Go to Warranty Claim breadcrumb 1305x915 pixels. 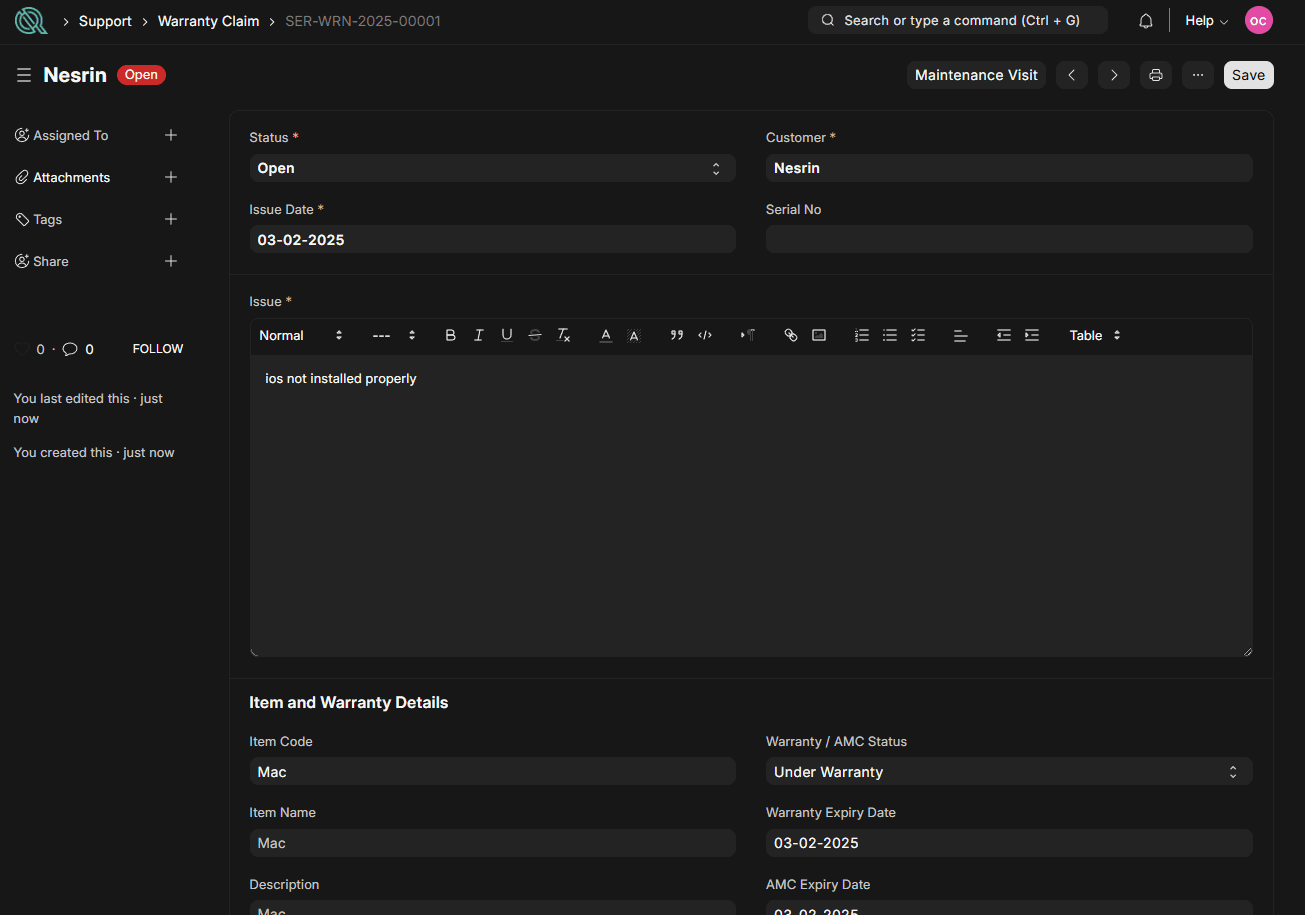208,21
